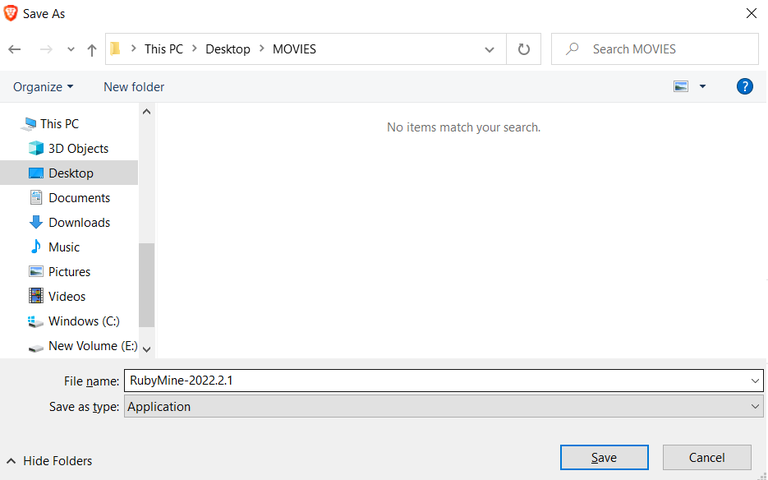This screenshot has height=480, width=768.
Task: Select Desktop in address path
Action: point(228,49)
